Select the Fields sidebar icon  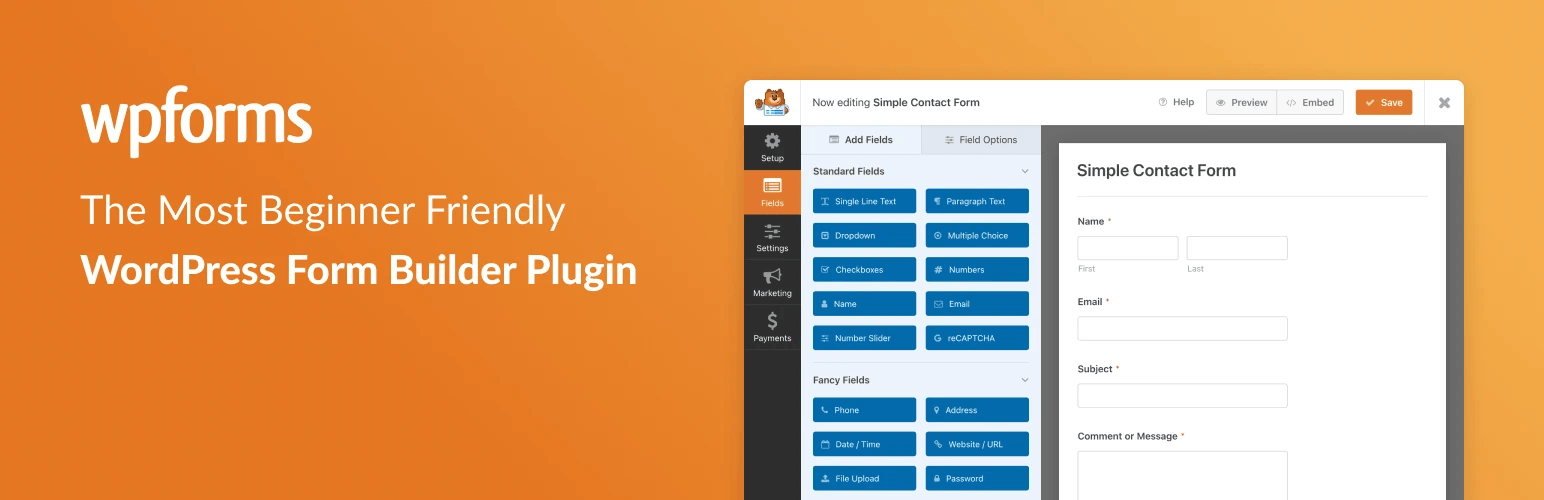click(772, 192)
